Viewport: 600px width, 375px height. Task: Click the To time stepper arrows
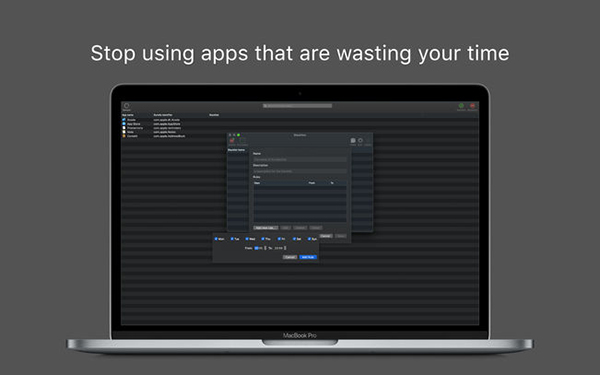[285, 248]
